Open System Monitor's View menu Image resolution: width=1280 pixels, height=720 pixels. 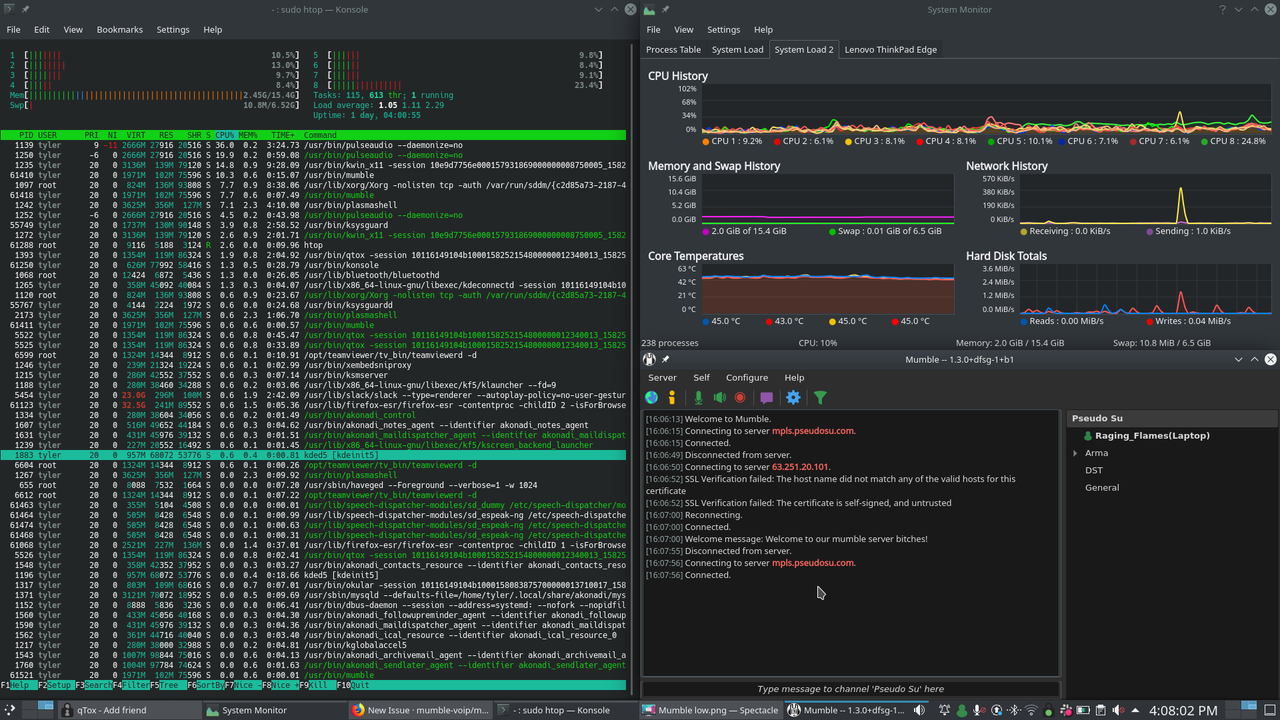[x=684, y=30]
